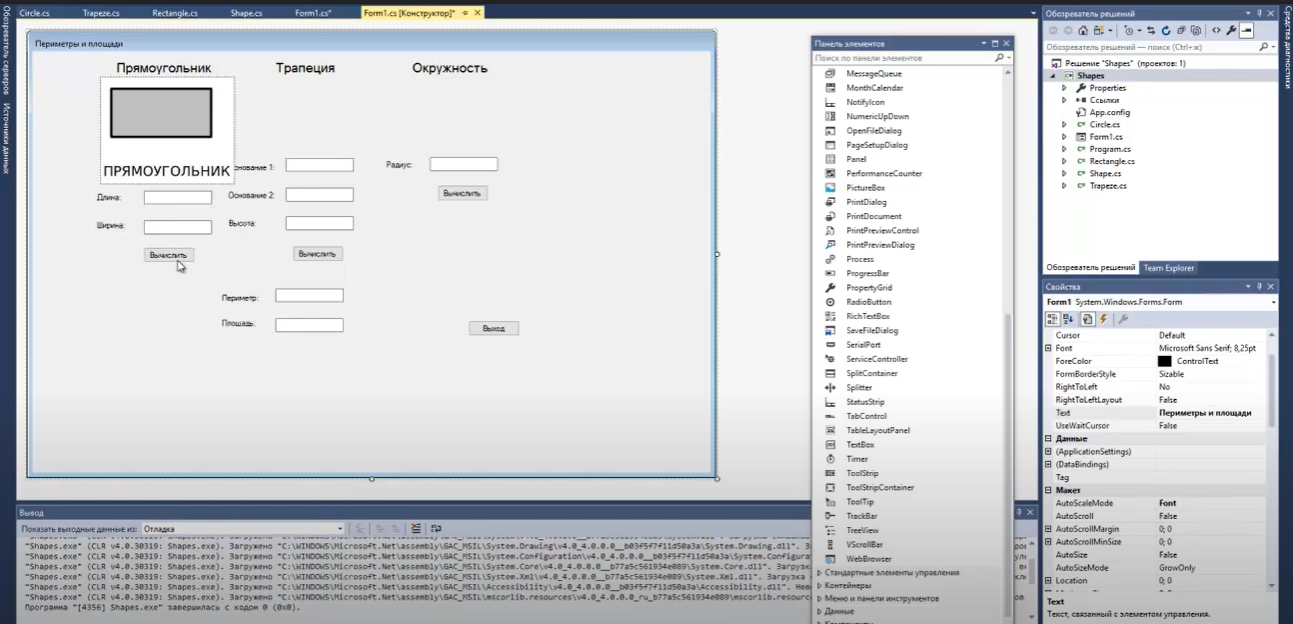This screenshot has width=1293, height=624.
Task: Choose RadioButton control in the toolbox list
Action: [x=867, y=302]
